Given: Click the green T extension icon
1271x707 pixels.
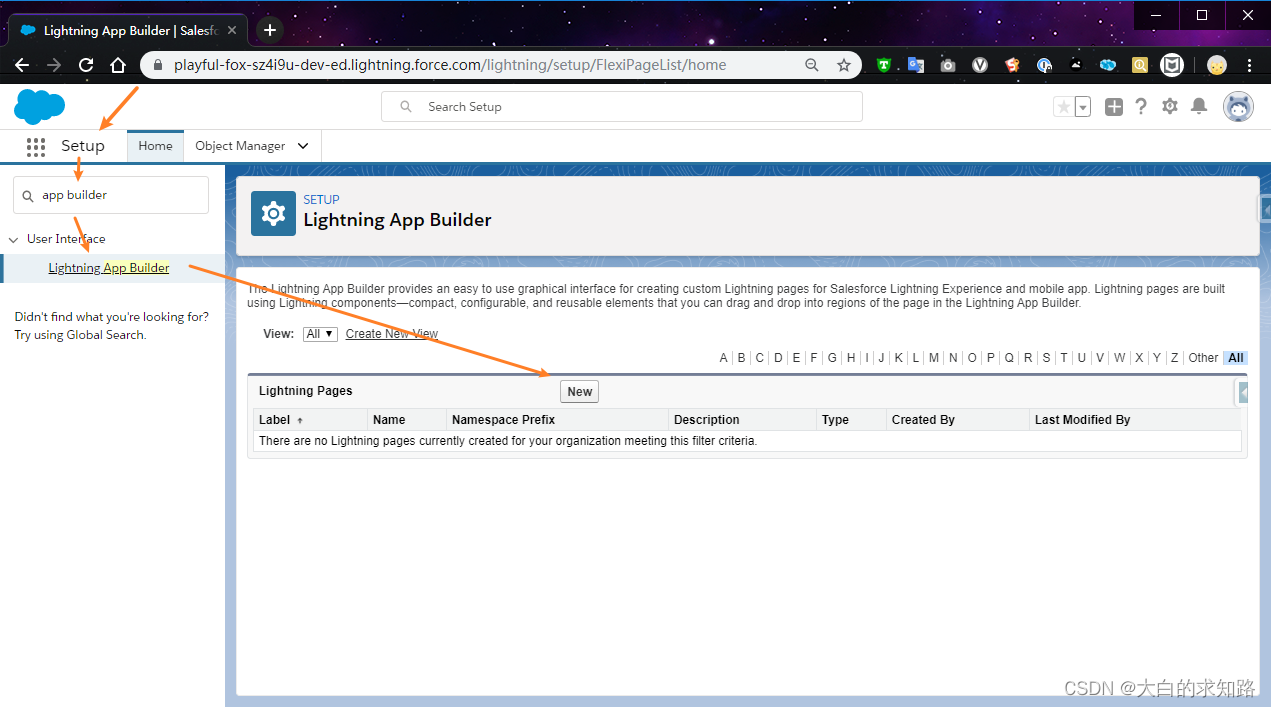Looking at the screenshot, I should pos(884,65).
